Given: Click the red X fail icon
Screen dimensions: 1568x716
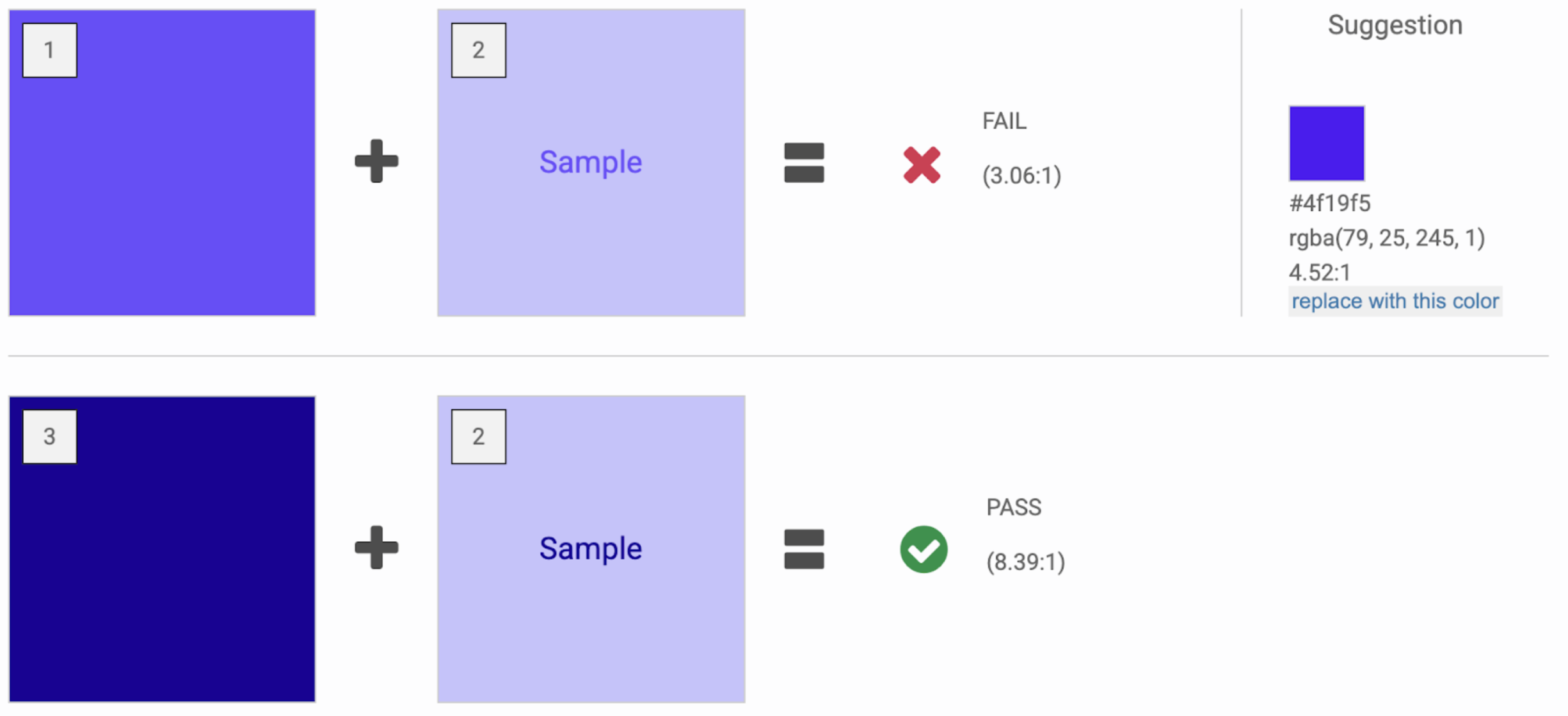Looking at the screenshot, I should [922, 165].
